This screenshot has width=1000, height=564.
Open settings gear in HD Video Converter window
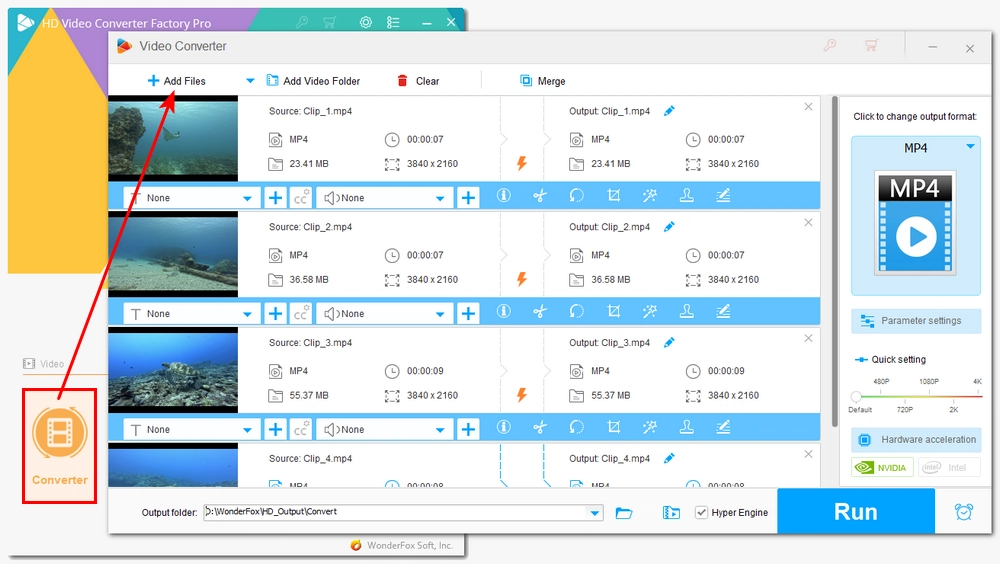coord(365,22)
